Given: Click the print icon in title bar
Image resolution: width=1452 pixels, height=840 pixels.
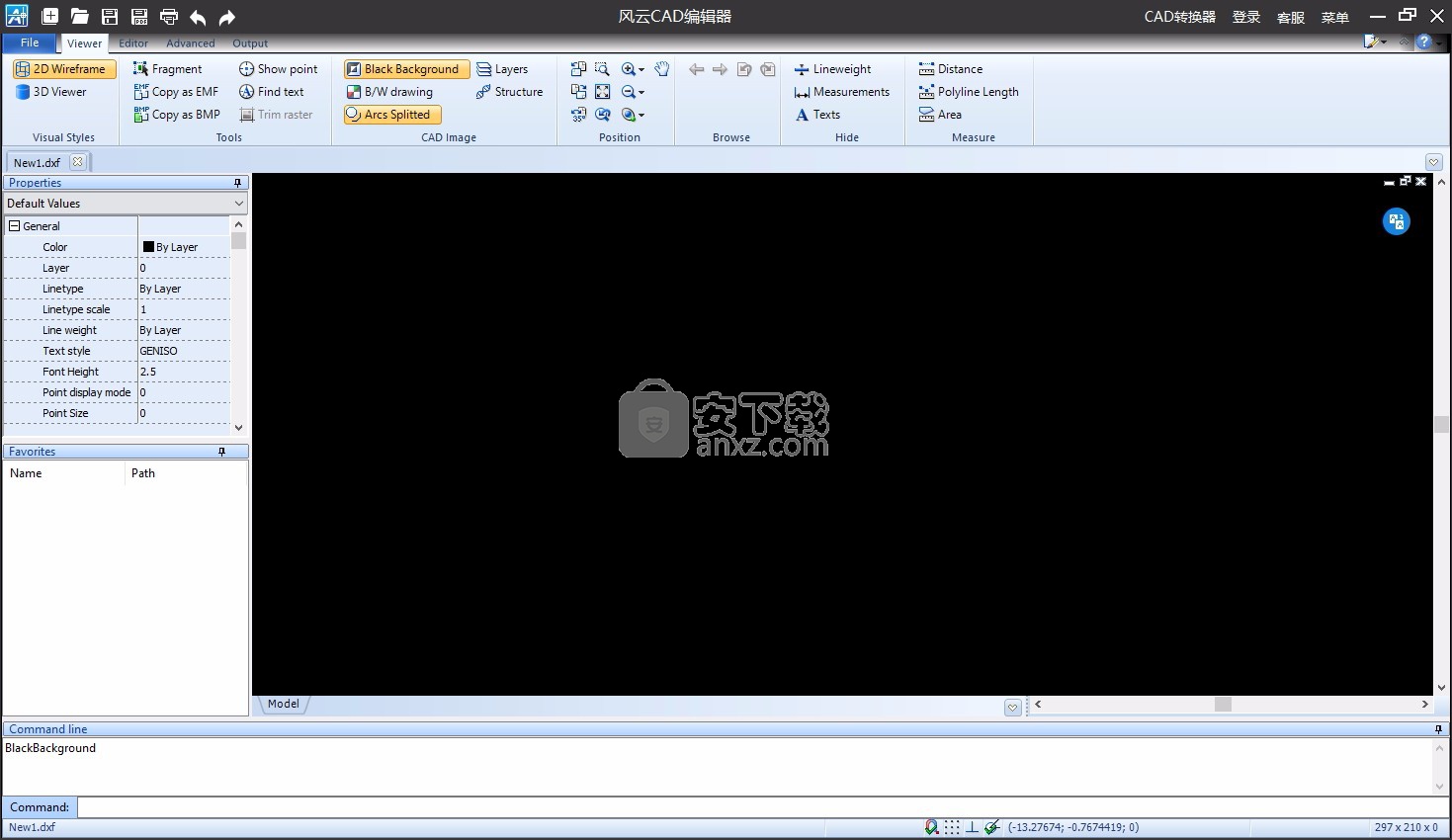Looking at the screenshot, I should coord(169,16).
